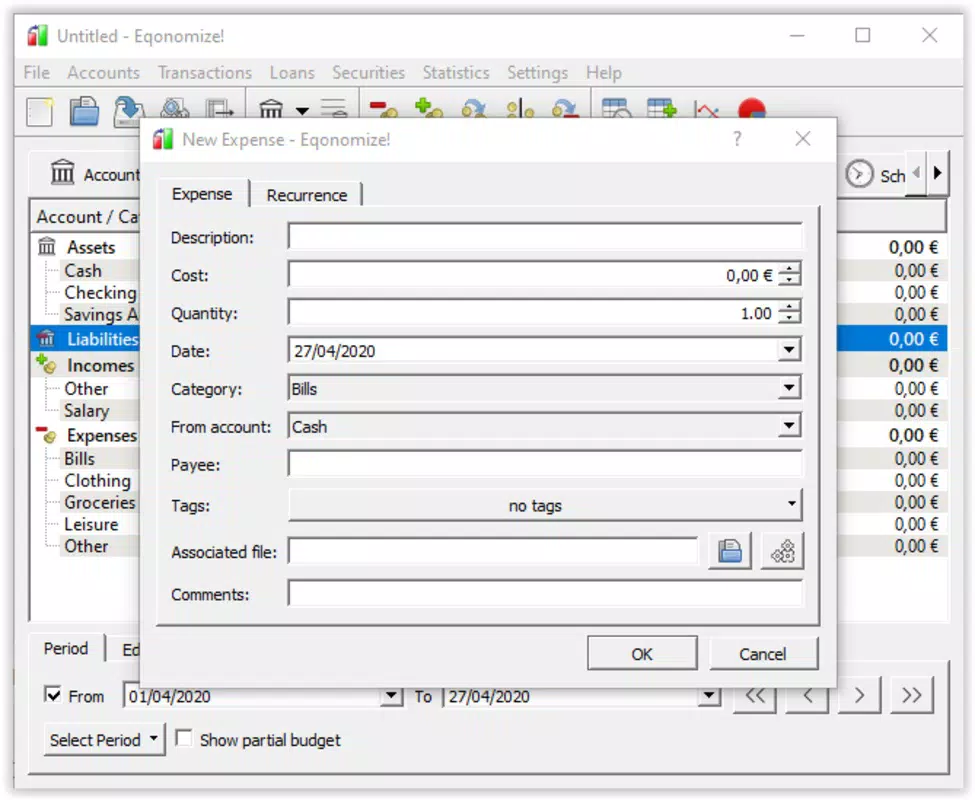975x800 pixels.
Task: Click the Export toolbar icon
Action: click(219, 109)
